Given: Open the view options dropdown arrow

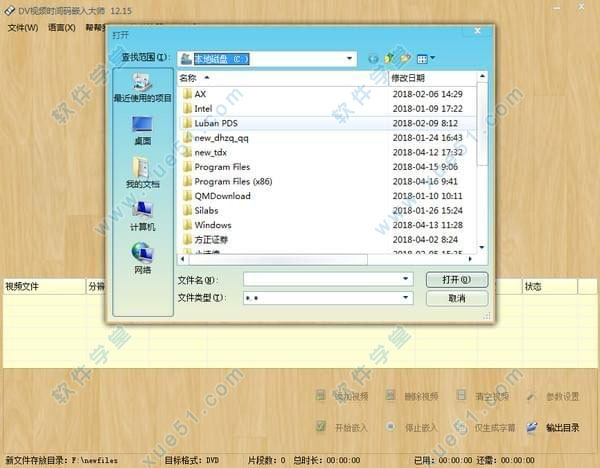Looking at the screenshot, I should click(x=433, y=58).
